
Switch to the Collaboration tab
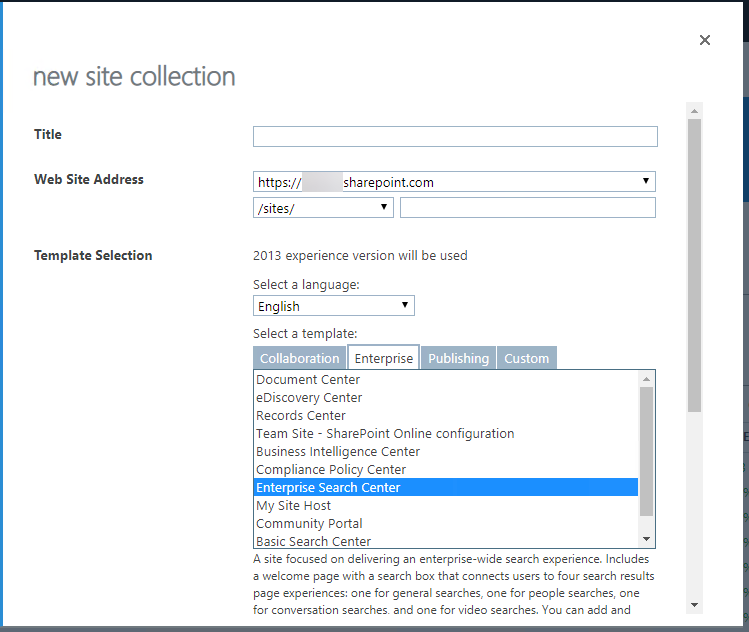300,358
